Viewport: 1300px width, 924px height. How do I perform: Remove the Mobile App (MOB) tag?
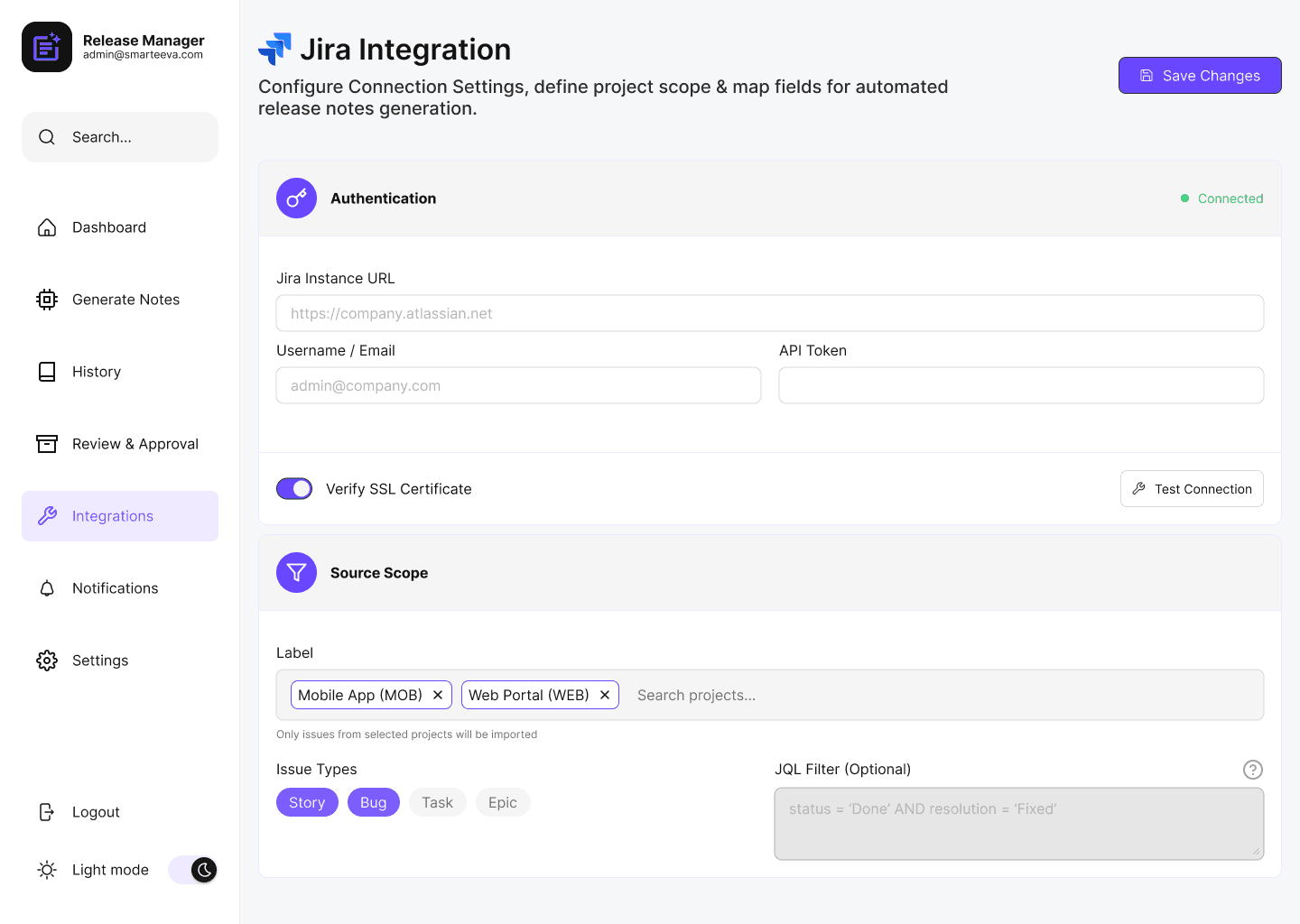coord(438,695)
